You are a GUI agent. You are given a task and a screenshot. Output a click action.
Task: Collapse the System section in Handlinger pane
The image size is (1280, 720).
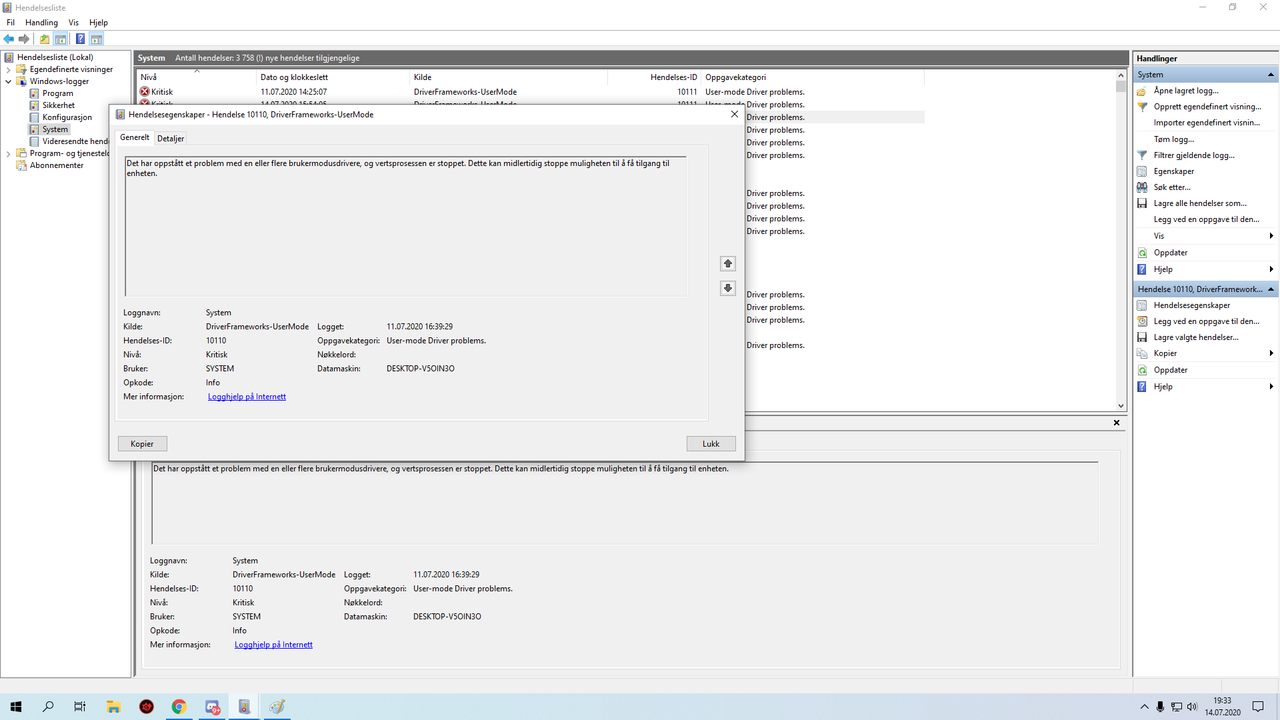tap(1272, 74)
